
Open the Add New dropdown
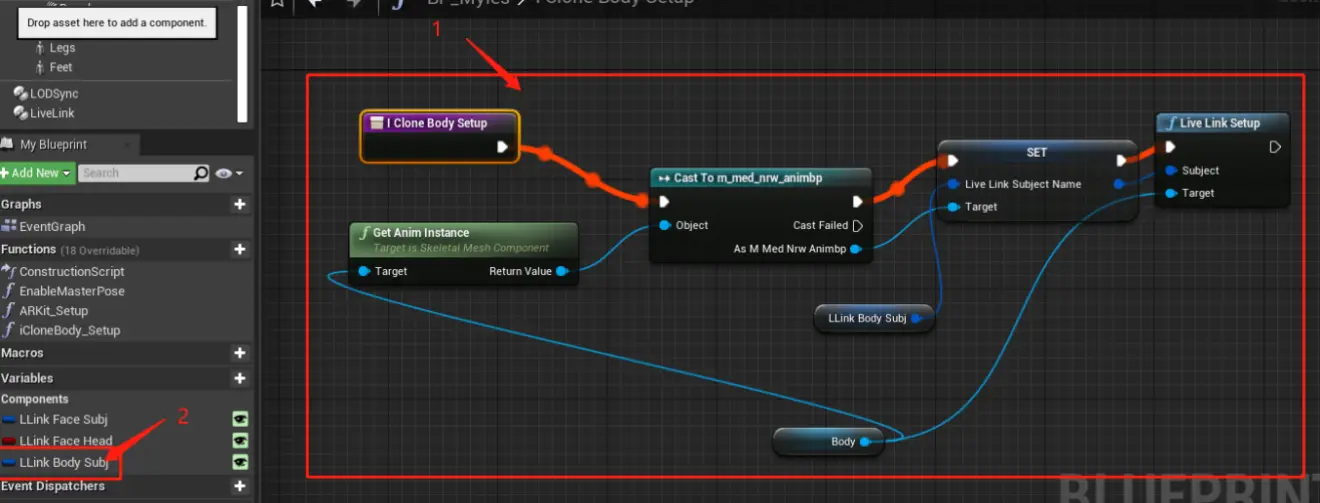pos(38,173)
